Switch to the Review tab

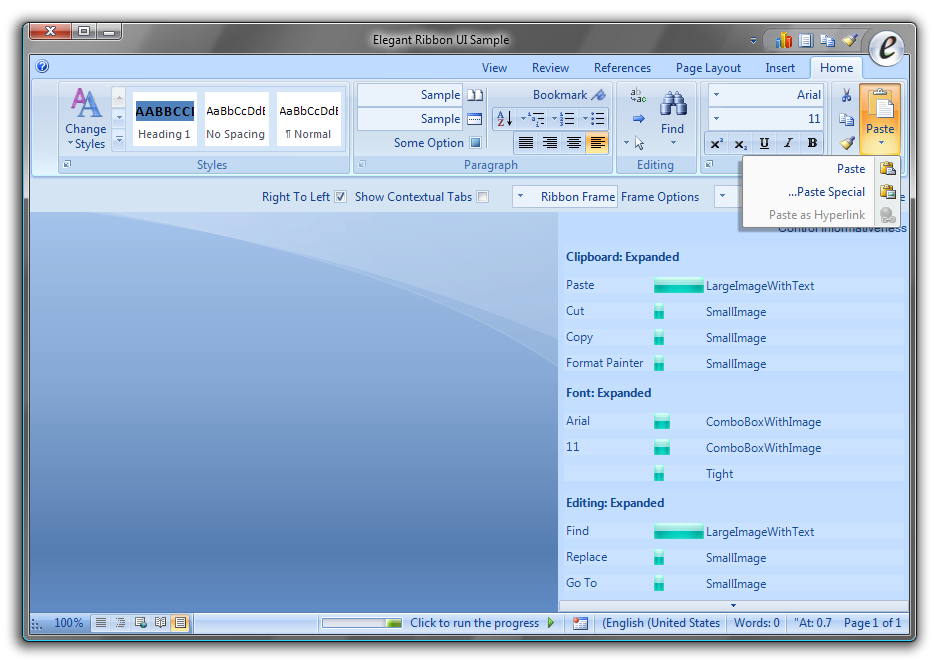(550, 68)
